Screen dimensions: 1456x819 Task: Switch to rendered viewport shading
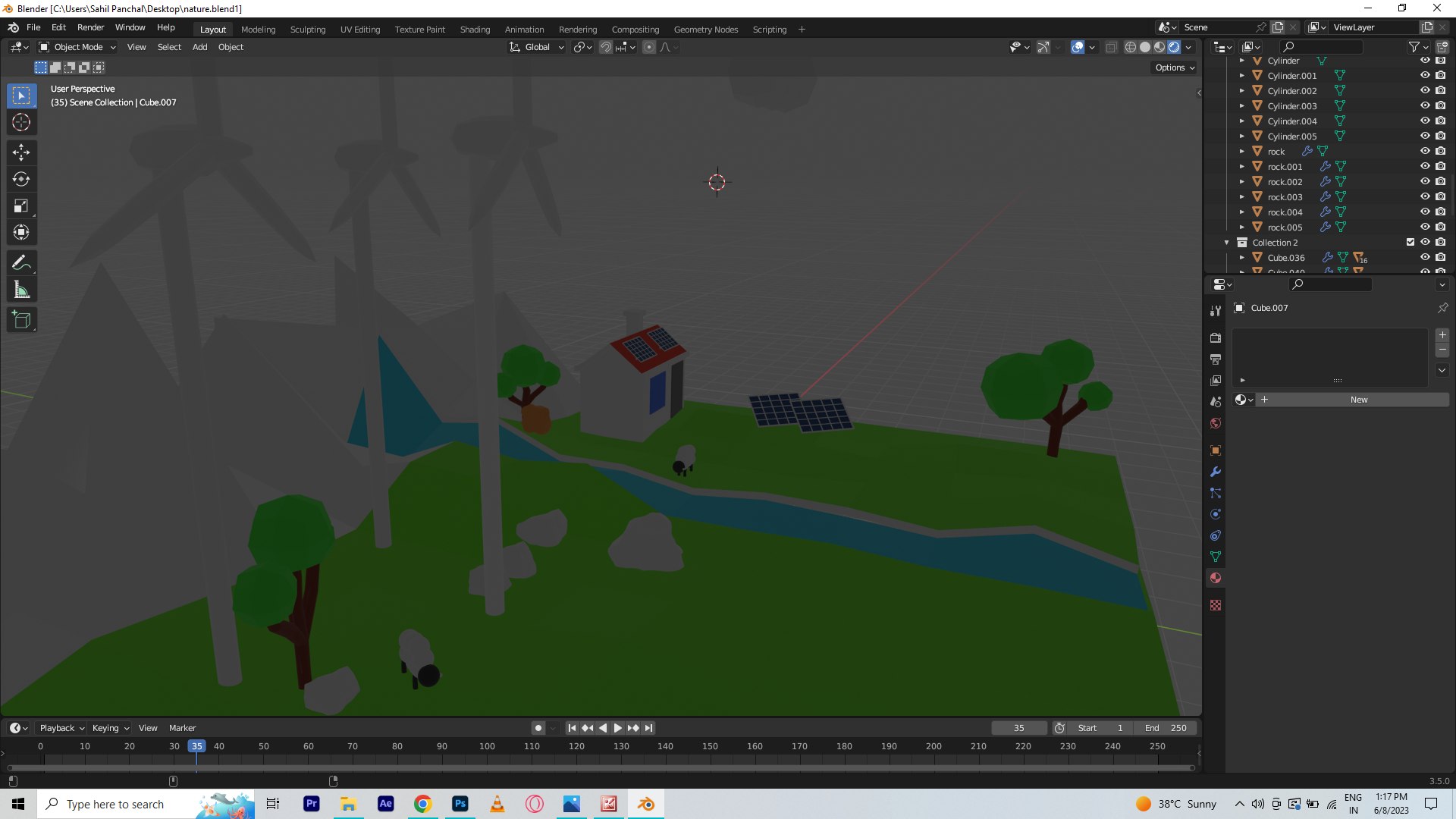click(1174, 47)
